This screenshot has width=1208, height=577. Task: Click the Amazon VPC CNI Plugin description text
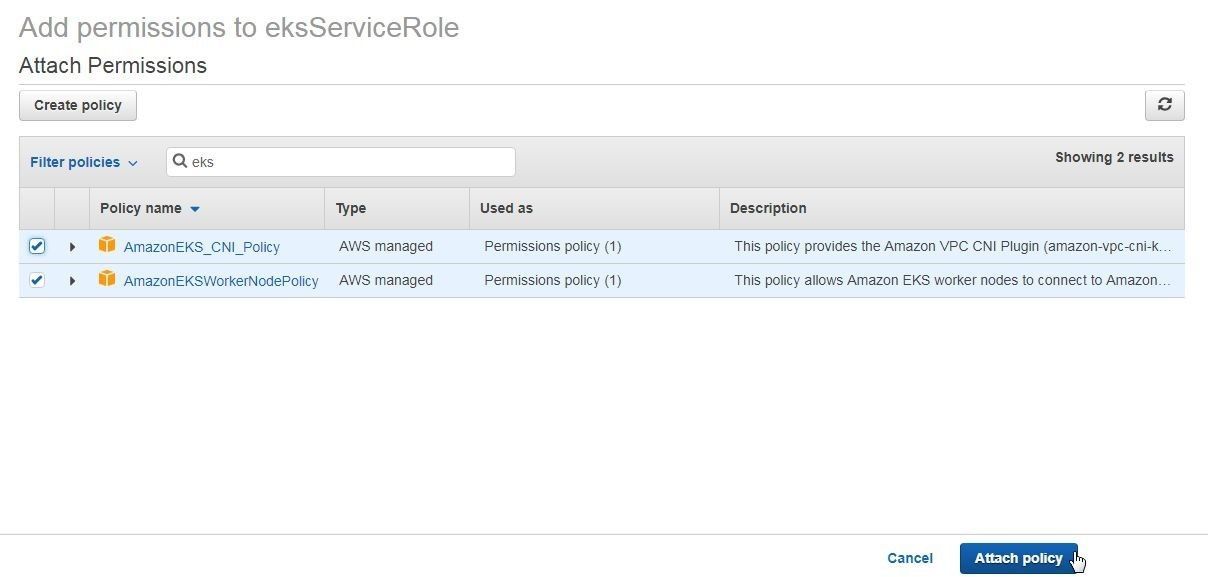(952, 246)
